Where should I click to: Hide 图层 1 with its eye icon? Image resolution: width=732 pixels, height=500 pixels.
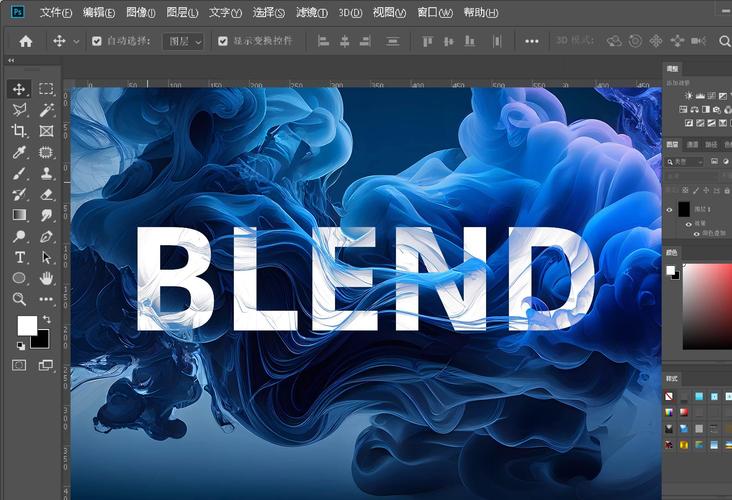[x=669, y=210]
